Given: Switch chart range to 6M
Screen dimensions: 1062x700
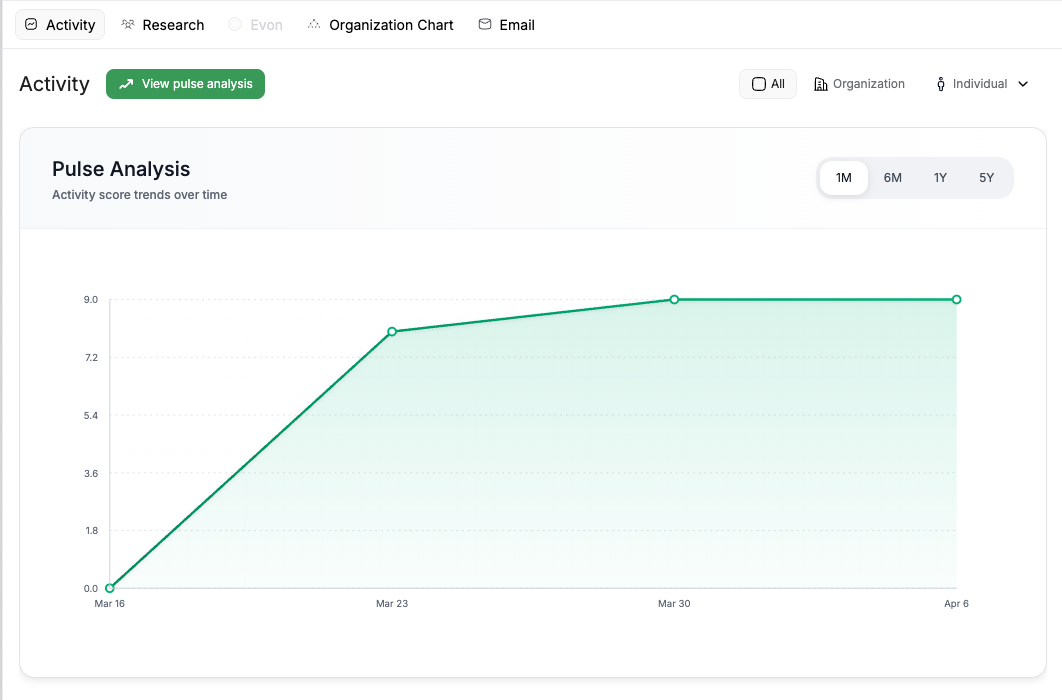Looking at the screenshot, I should click(892, 178).
